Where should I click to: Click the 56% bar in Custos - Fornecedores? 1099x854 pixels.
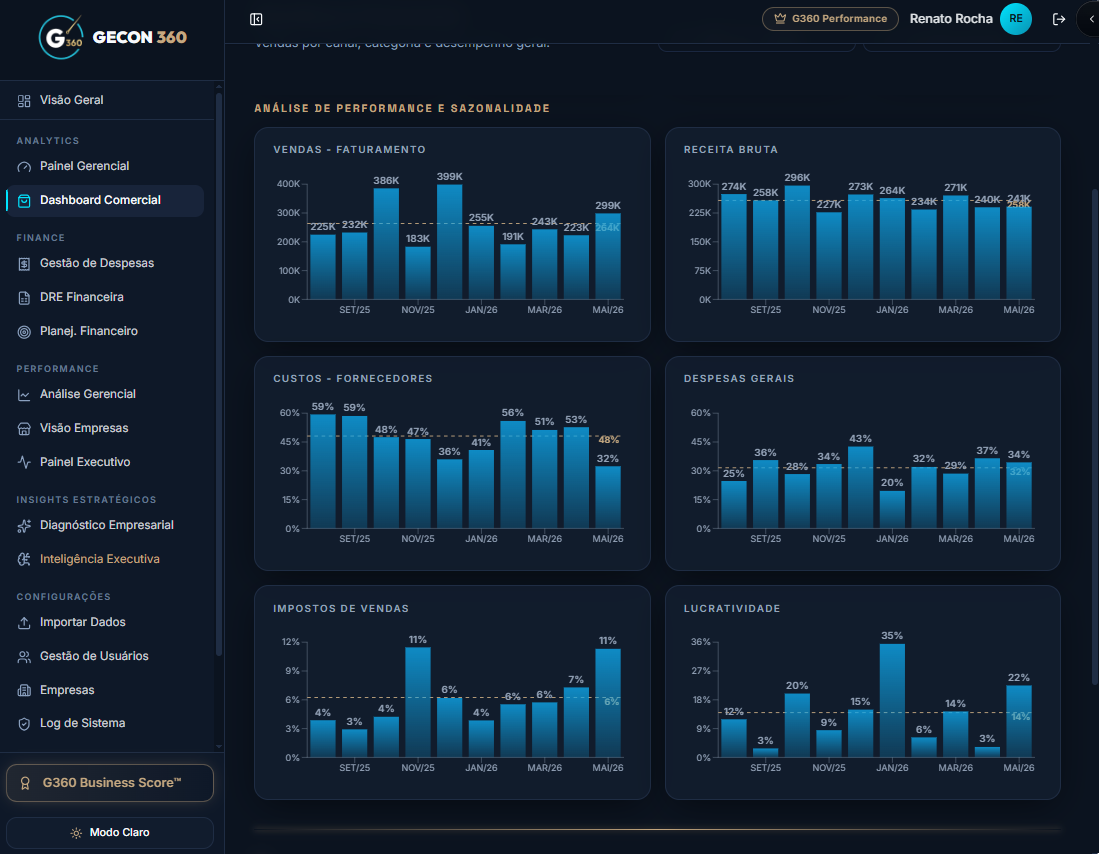(513, 475)
